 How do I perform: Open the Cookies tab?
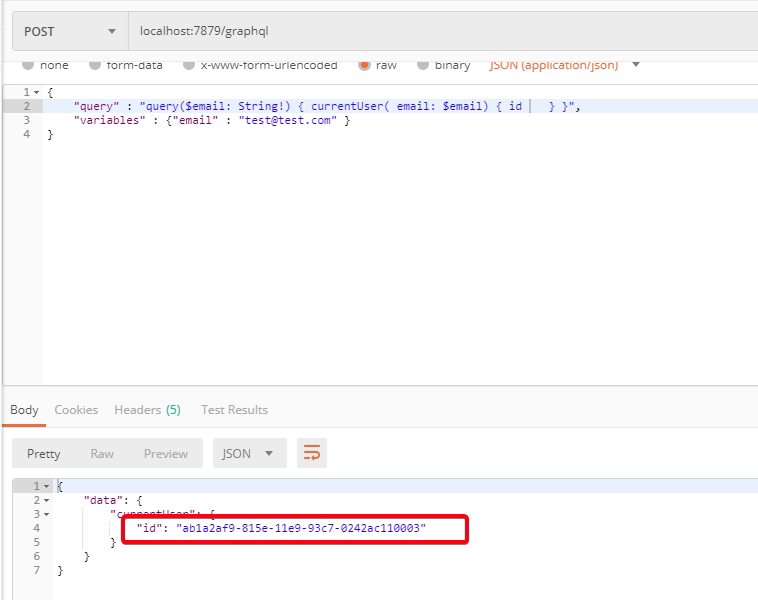pyautogui.click(x=76, y=409)
